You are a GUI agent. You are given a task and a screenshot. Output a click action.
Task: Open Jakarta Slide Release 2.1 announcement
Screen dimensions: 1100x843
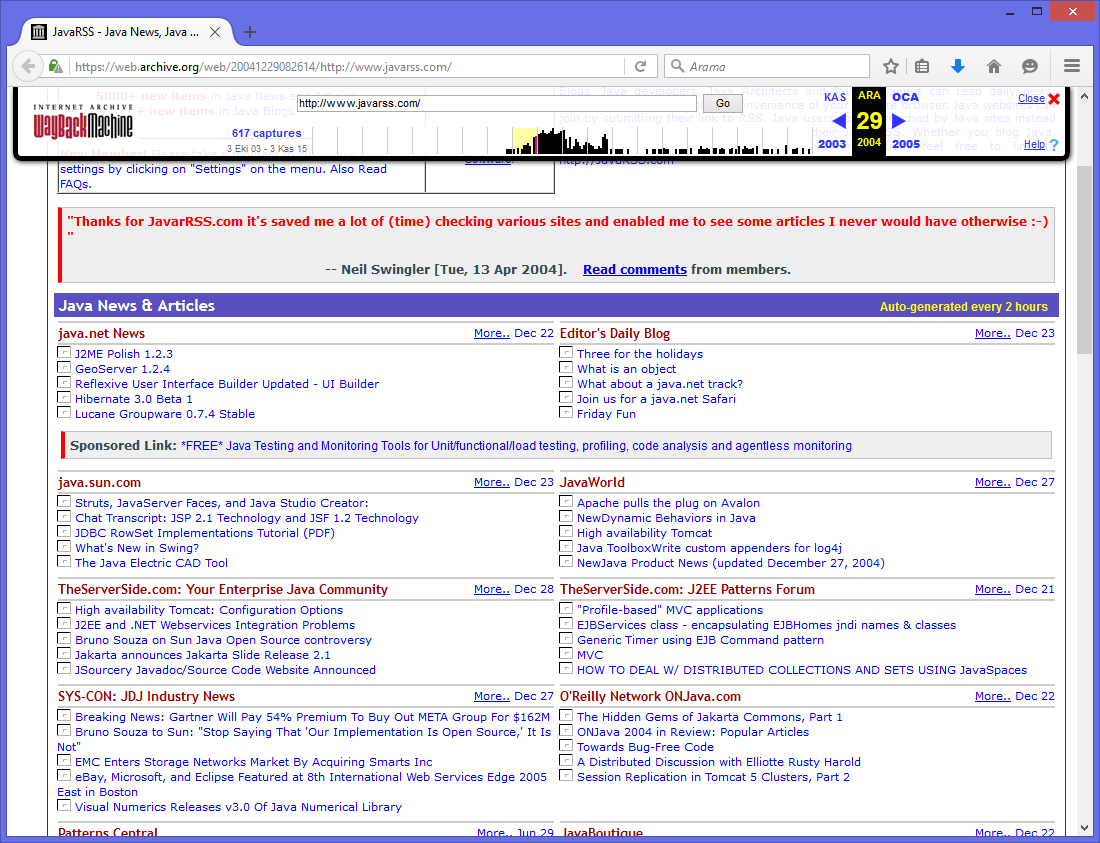203,655
